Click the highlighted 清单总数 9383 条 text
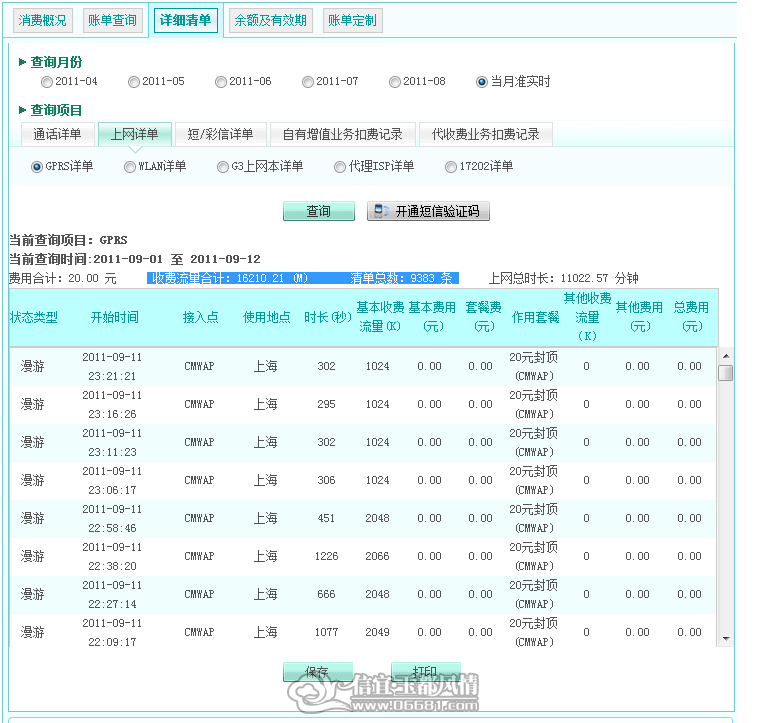This screenshot has height=723, width=768. 402,278
